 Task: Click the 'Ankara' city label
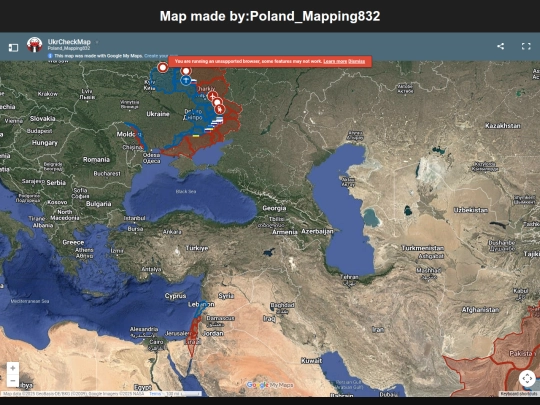tap(172, 232)
